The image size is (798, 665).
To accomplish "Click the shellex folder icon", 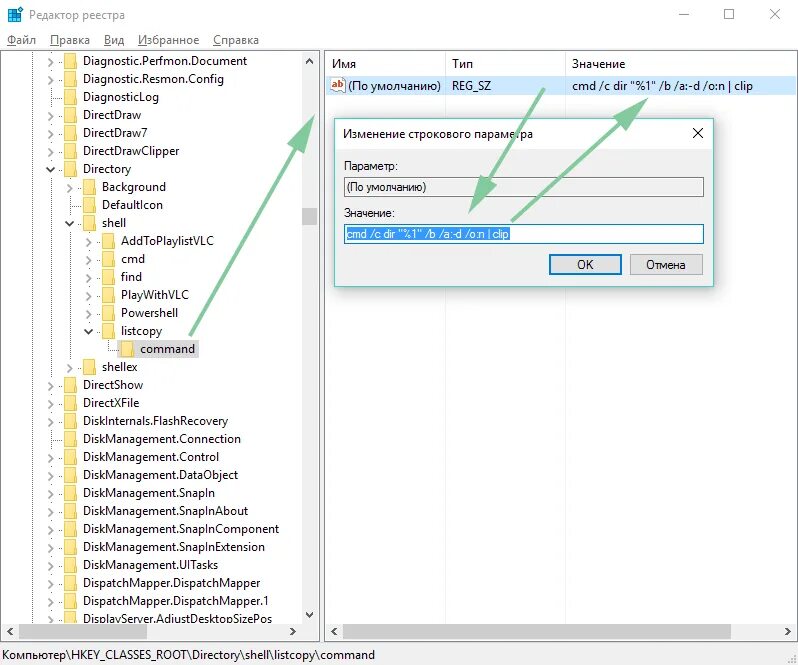I will tap(90, 367).
